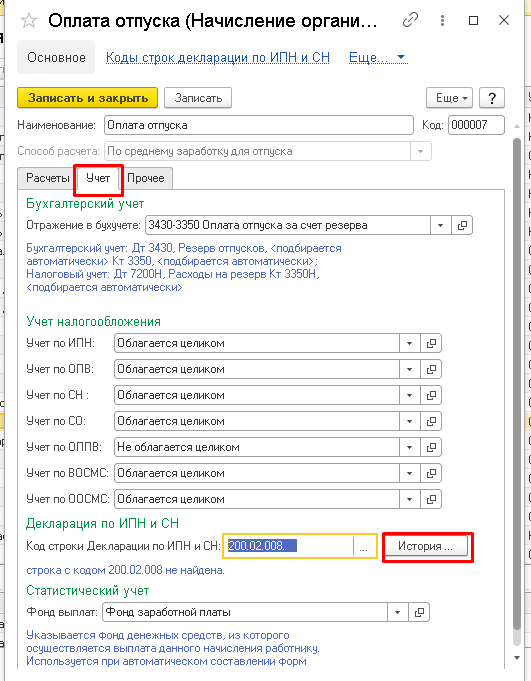Click the question mark help button
This screenshot has width=531, height=681.
pos(492,98)
